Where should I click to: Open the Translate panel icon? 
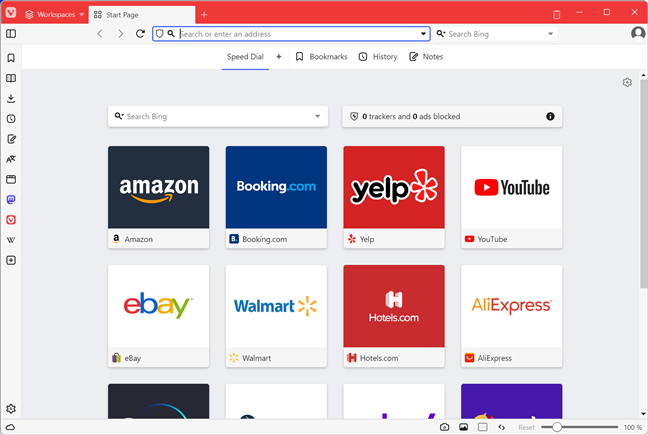pos(11,159)
